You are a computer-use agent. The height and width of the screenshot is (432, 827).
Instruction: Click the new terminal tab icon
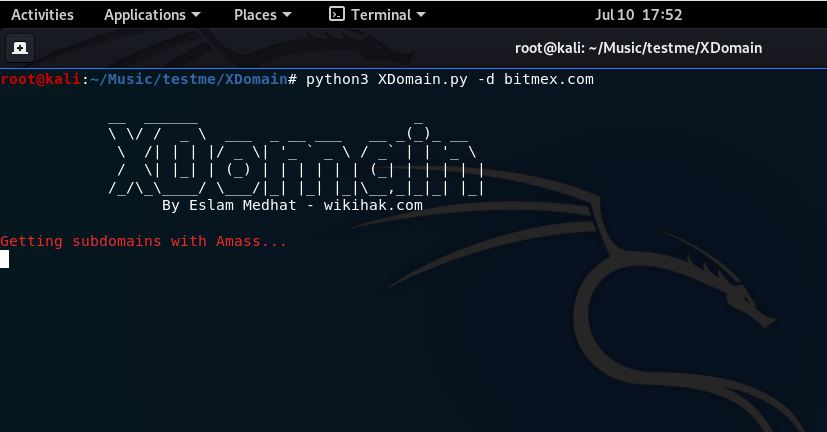20,49
